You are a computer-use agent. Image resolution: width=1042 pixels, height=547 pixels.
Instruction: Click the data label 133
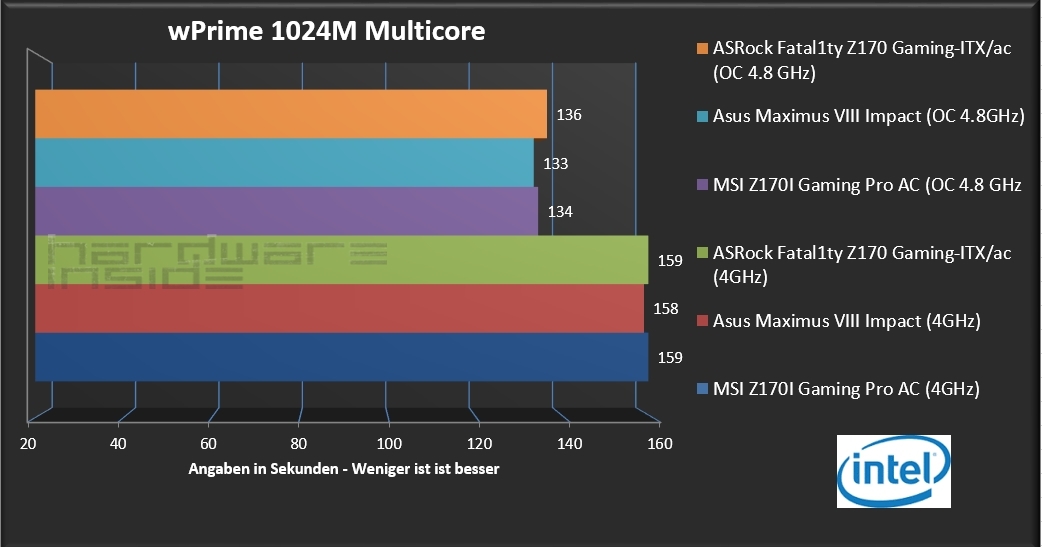pos(556,164)
